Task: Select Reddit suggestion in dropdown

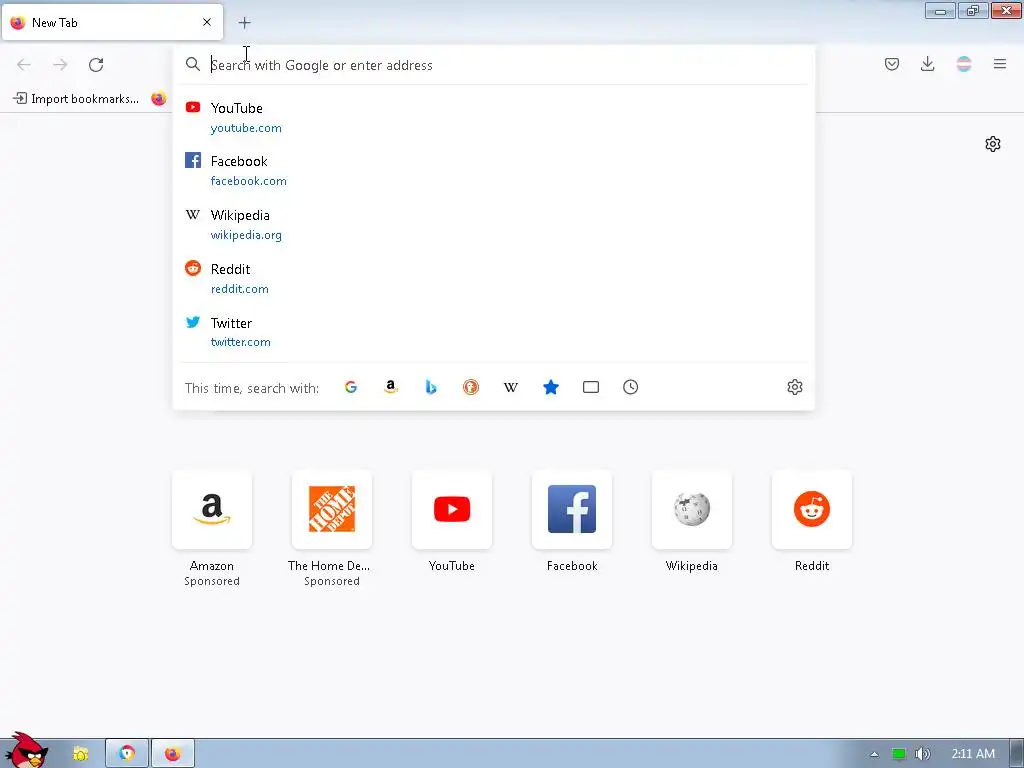Action: [x=494, y=279]
